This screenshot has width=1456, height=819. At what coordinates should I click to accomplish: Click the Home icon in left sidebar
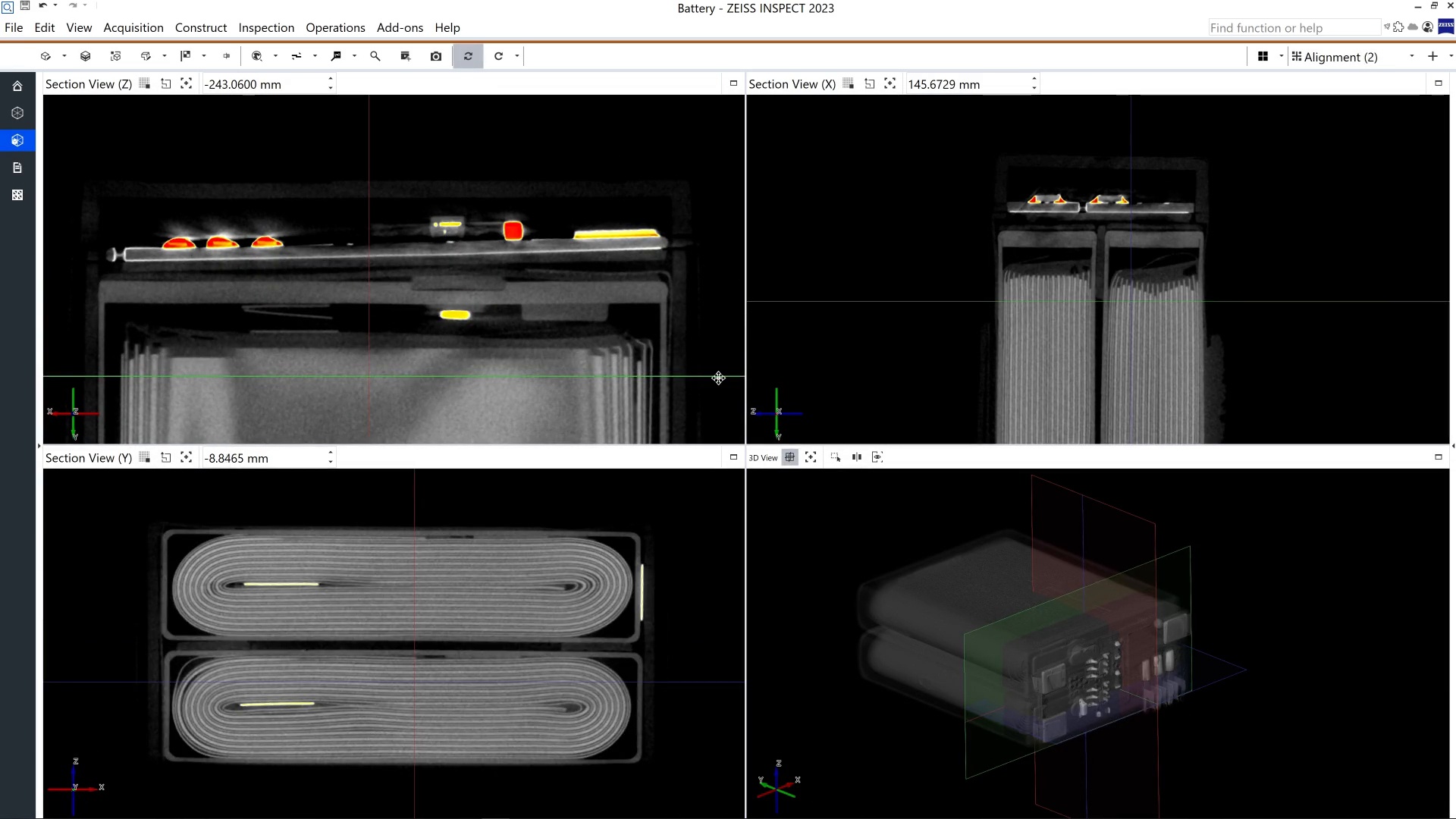click(x=17, y=86)
